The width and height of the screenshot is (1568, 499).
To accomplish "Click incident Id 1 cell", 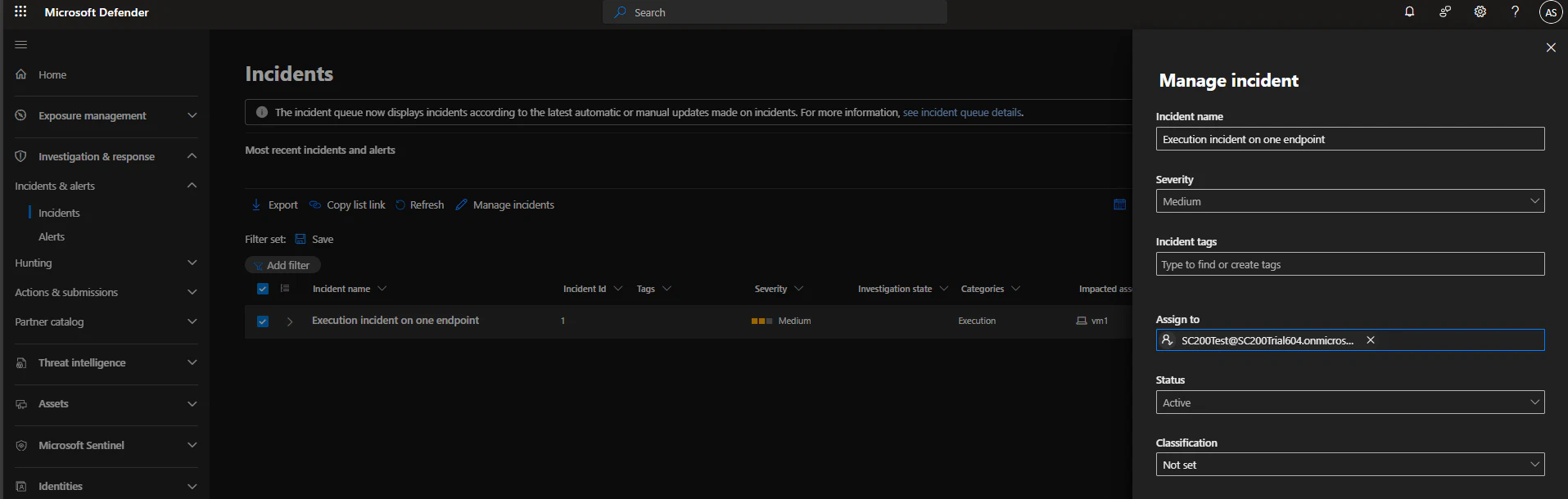I will tap(563, 321).
